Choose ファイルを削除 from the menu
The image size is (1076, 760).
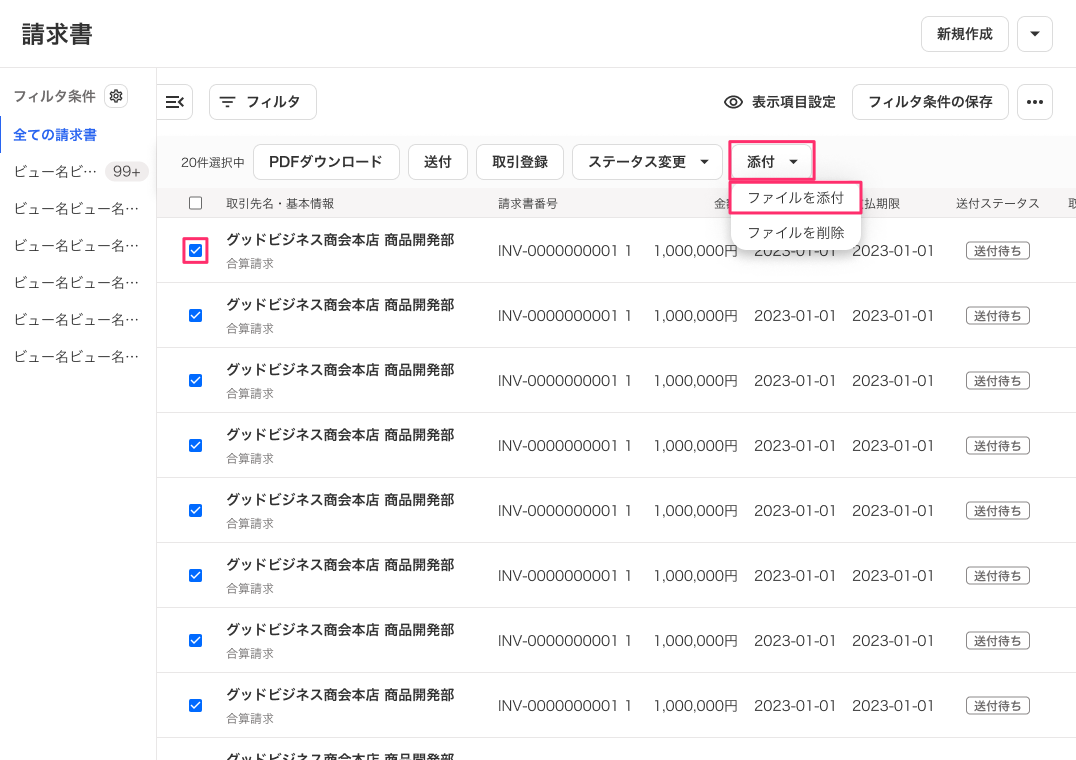pos(795,233)
